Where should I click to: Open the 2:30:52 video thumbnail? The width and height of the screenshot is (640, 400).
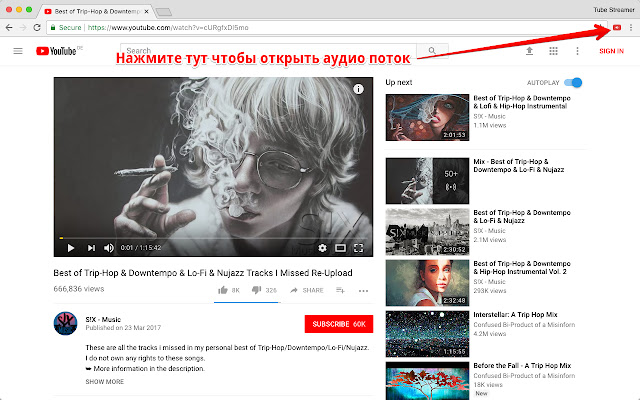point(427,232)
